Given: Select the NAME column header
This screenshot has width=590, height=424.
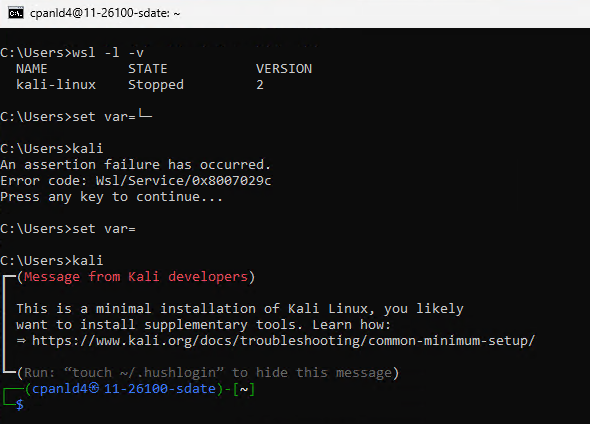Looking at the screenshot, I should tap(32, 69).
